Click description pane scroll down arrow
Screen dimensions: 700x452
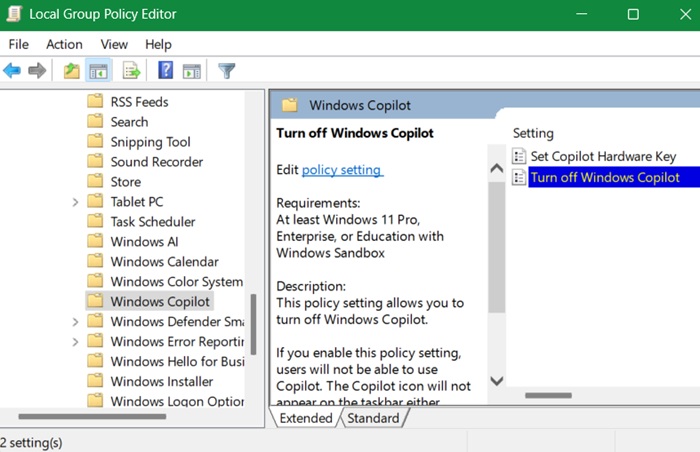coord(496,381)
